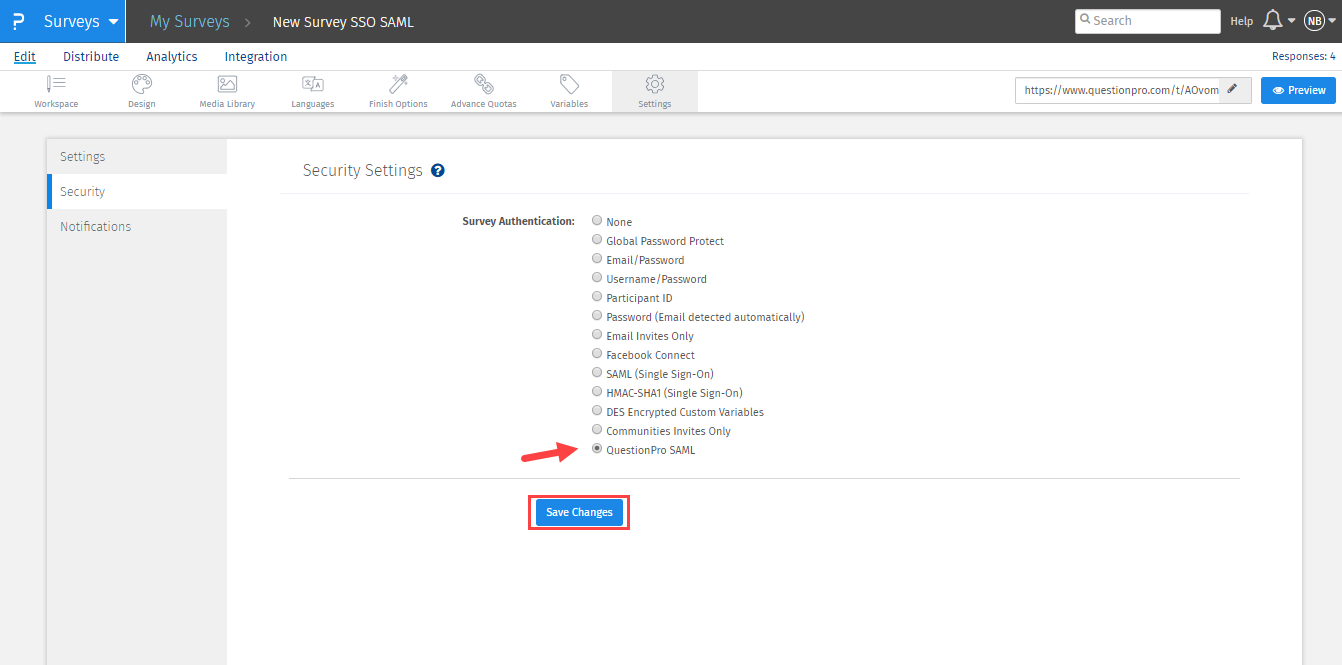Screen dimensions: 1342x665
Task: Open the Media Library
Action: tap(227, 90)
